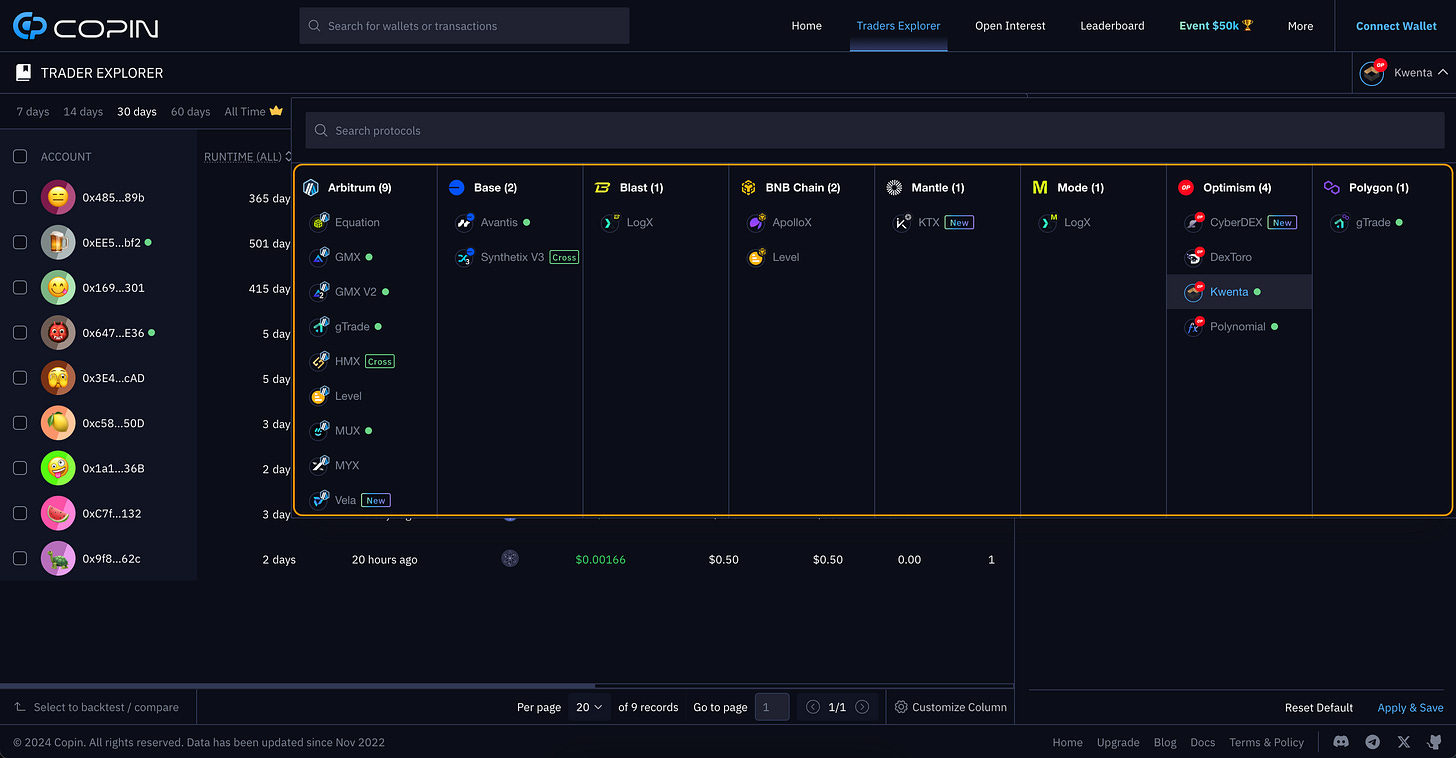Check the box for 0x485...89b
The width and height of the screenshot is (1456, 758).
click(x=20, y=197)
